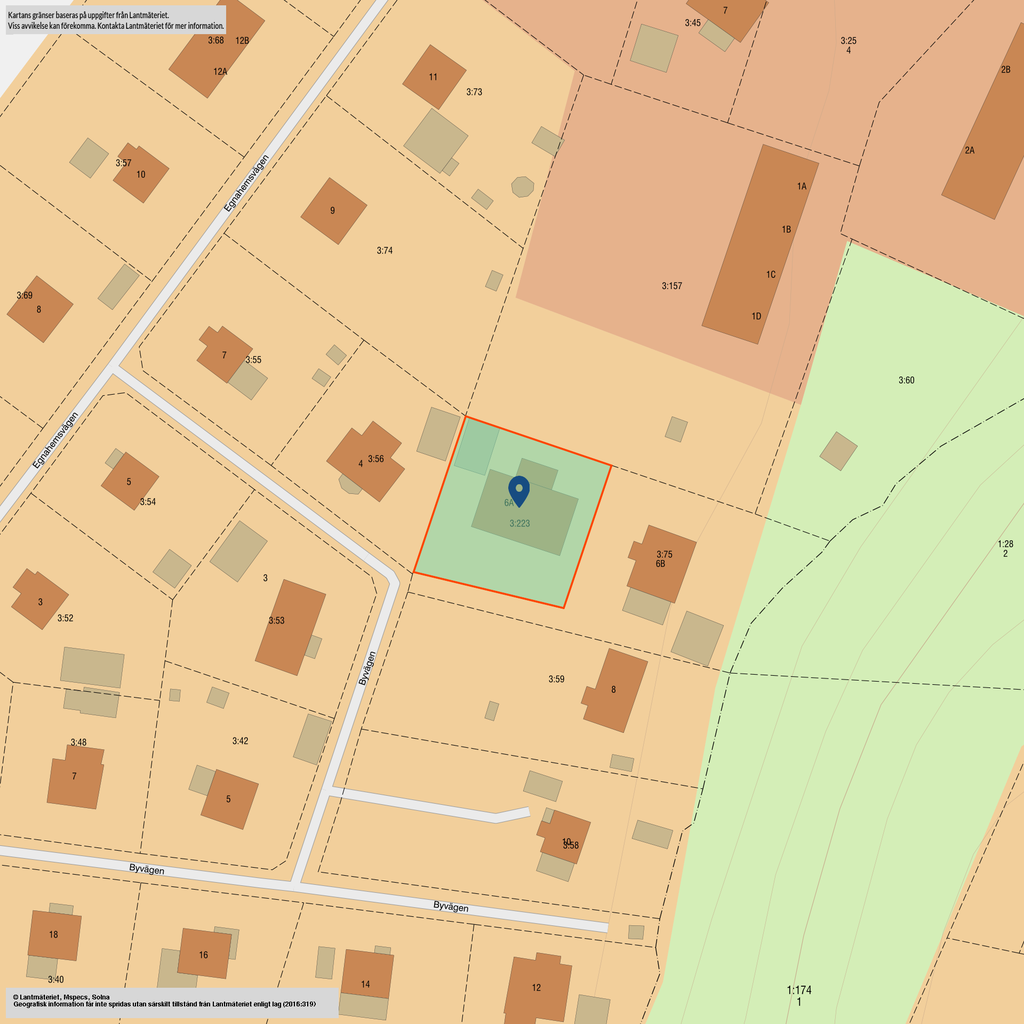Select the green land parcel 3:60
This screenshot has width=1024, height=1024.
905,380
